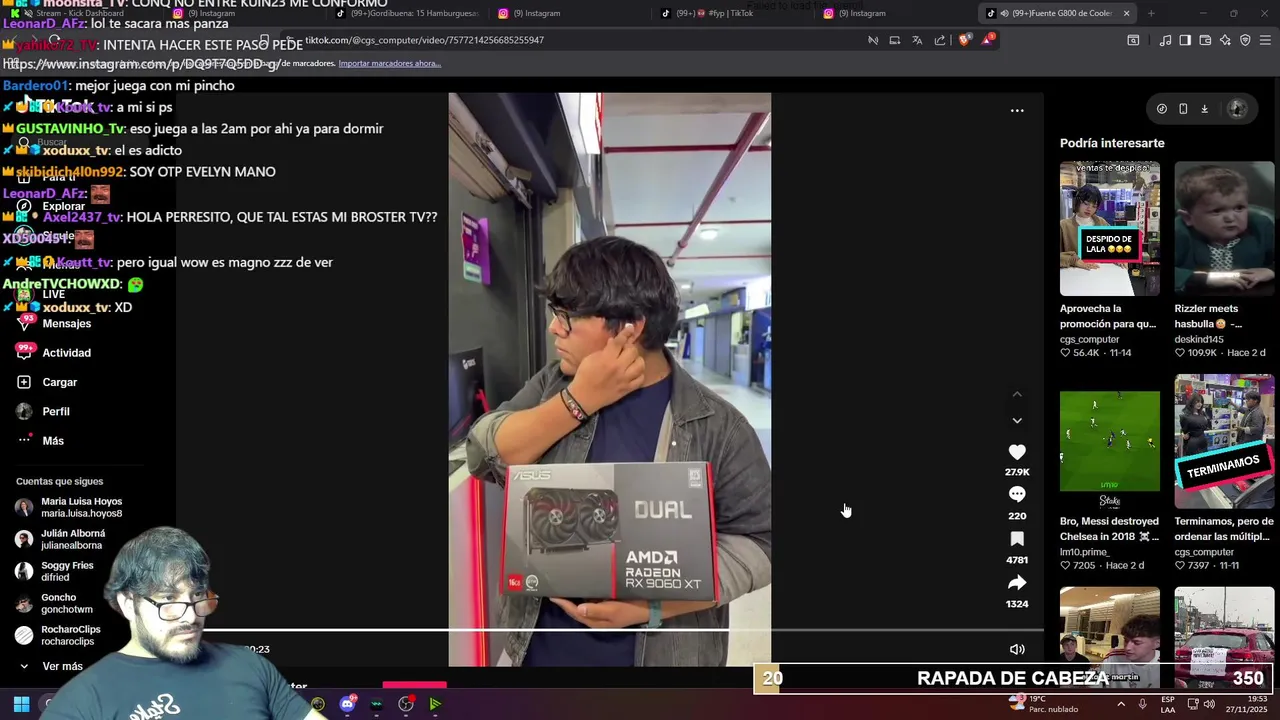This screenshot has height=720, width=1280.
Task: Click the lm10.prime_ author name
Action: [x=1086, y=552]
